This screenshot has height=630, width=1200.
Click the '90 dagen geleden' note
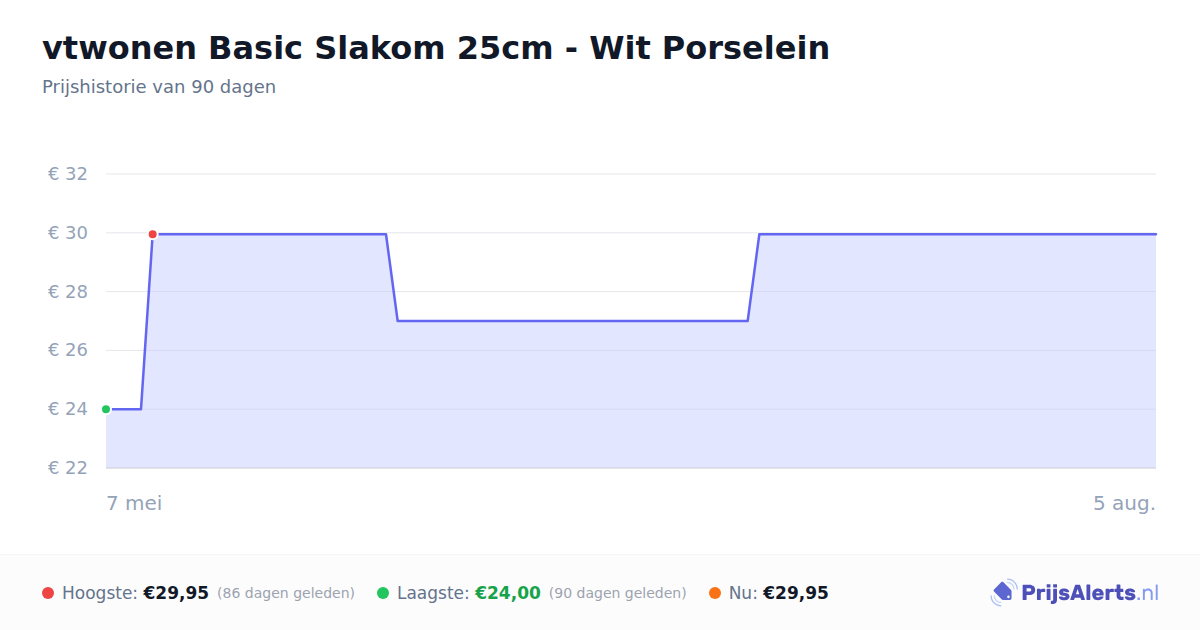(x=618, y=593)
